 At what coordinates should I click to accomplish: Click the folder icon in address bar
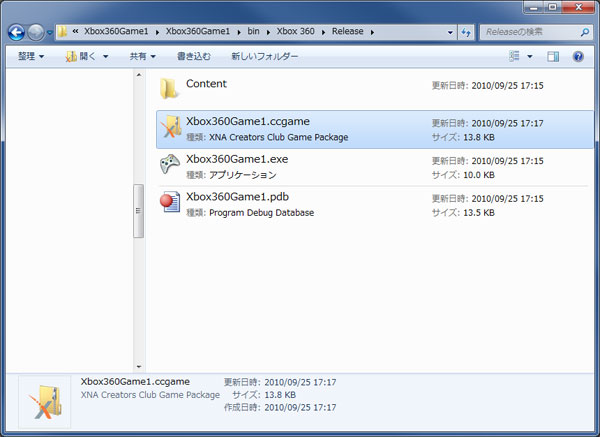tap(62, 32)
